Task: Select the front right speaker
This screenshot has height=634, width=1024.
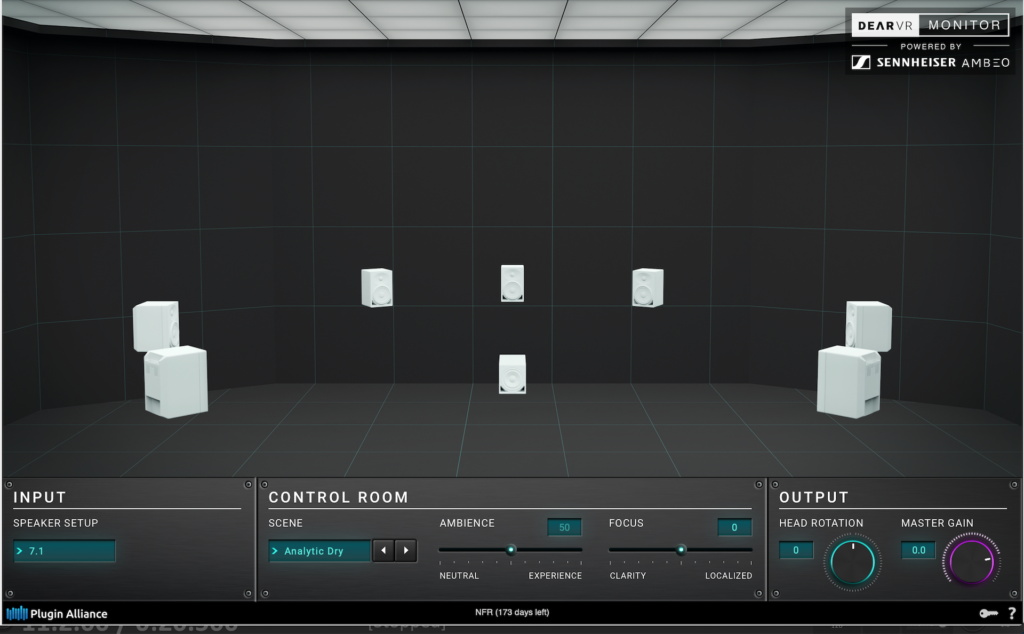Action: 647,287
